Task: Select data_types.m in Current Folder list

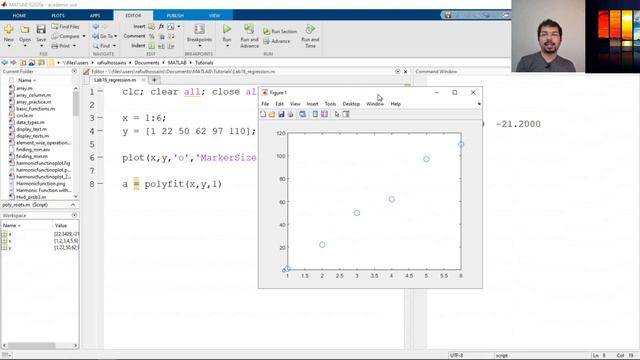Action: click(x=30, y=122)
